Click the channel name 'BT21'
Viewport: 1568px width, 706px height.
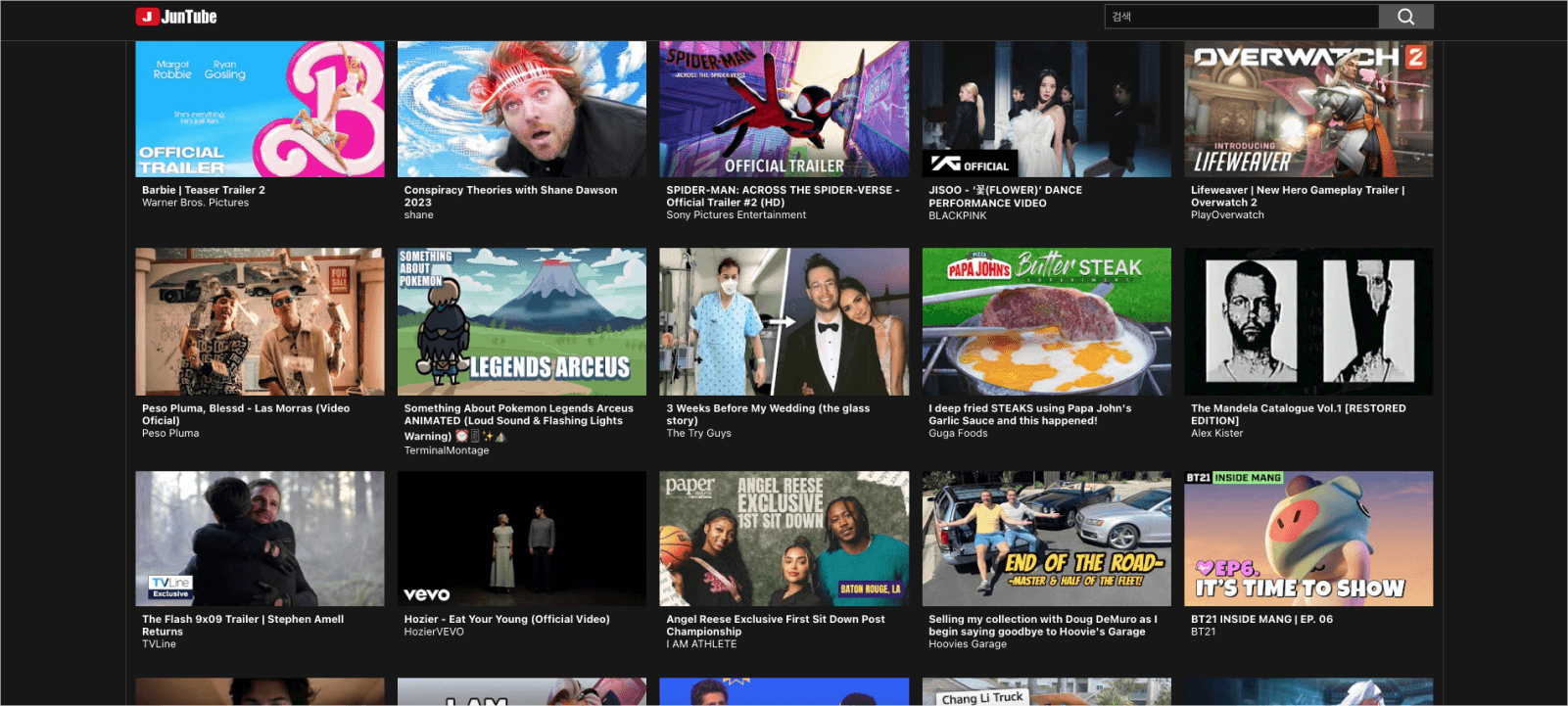(1203, 632)
